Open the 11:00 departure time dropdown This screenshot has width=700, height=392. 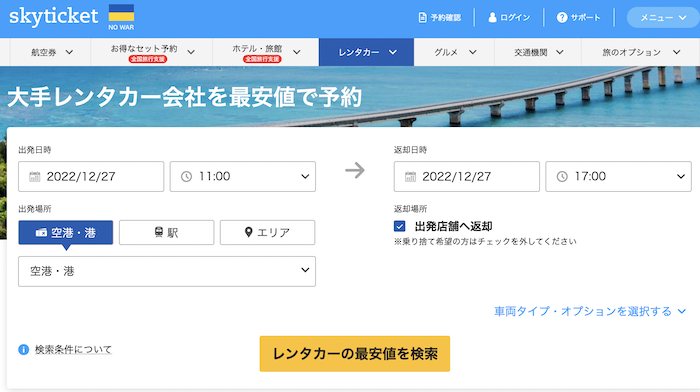pyautogui.click(x=243, y=176)
